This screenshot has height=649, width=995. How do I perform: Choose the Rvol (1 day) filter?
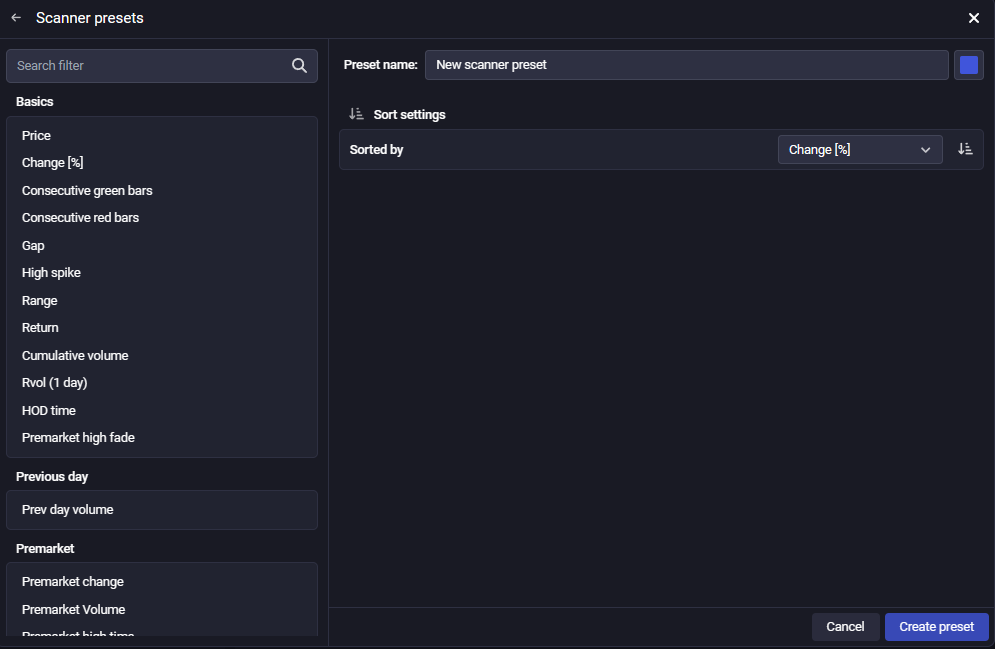(x=55, y=383)
